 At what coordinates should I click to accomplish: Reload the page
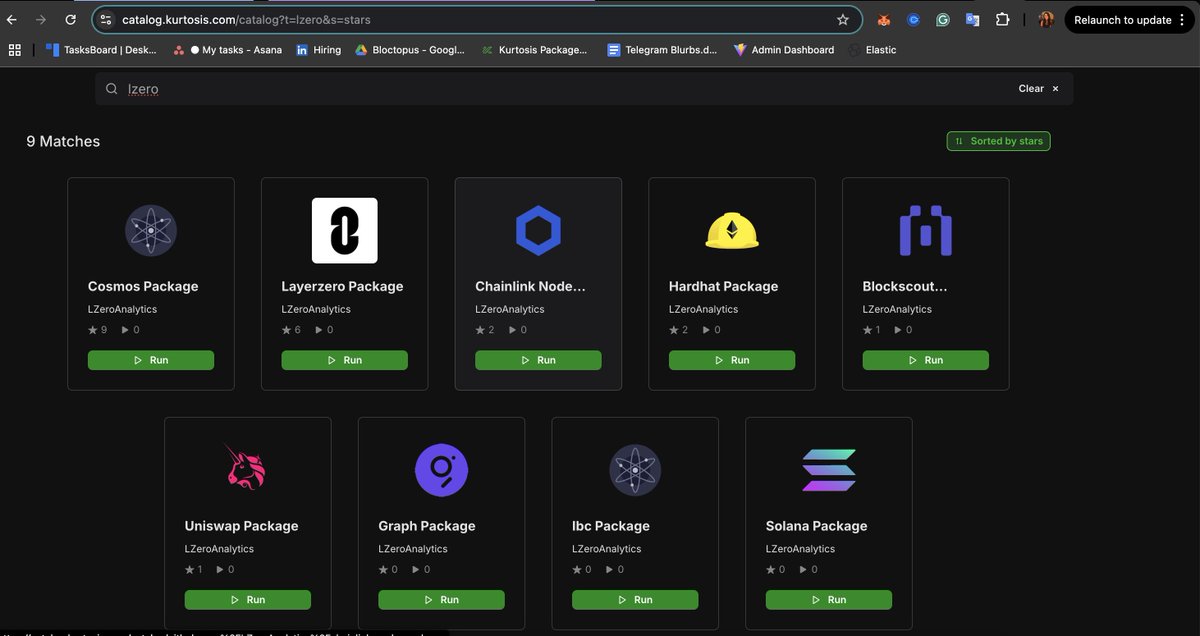[71, 19]
